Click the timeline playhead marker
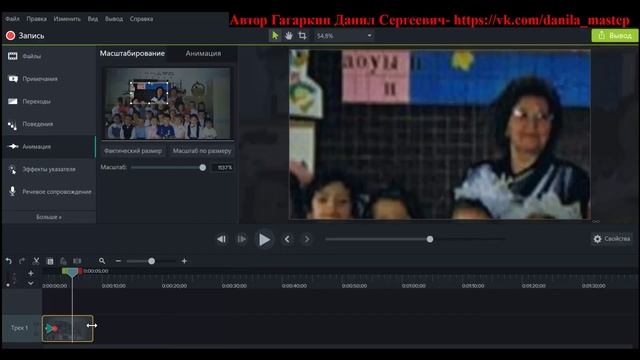The width and height of the screenshot is (640, 360). tap(72, 272)
